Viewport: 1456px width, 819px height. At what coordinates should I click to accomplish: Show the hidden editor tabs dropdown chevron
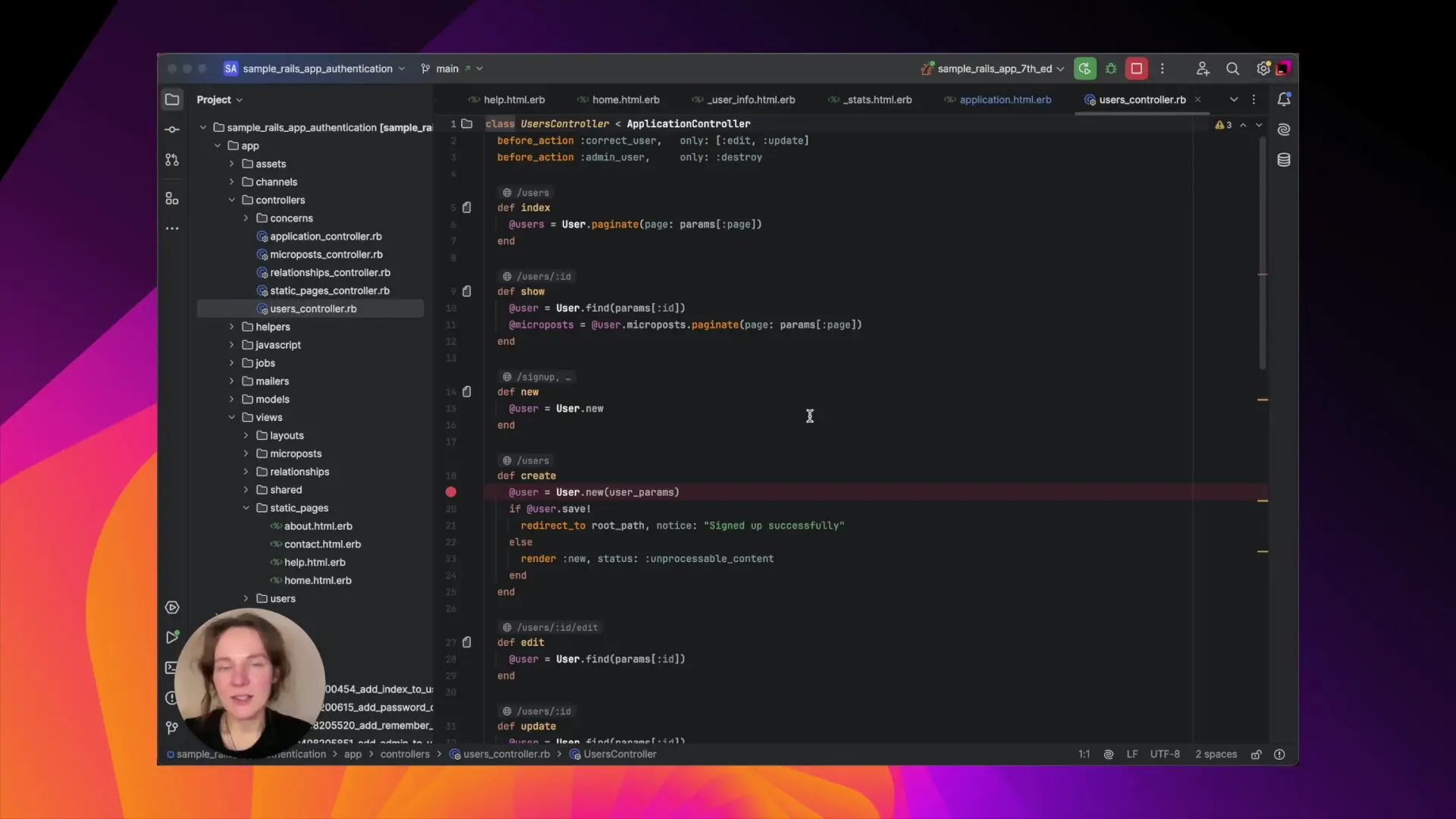pos(1234,99)
